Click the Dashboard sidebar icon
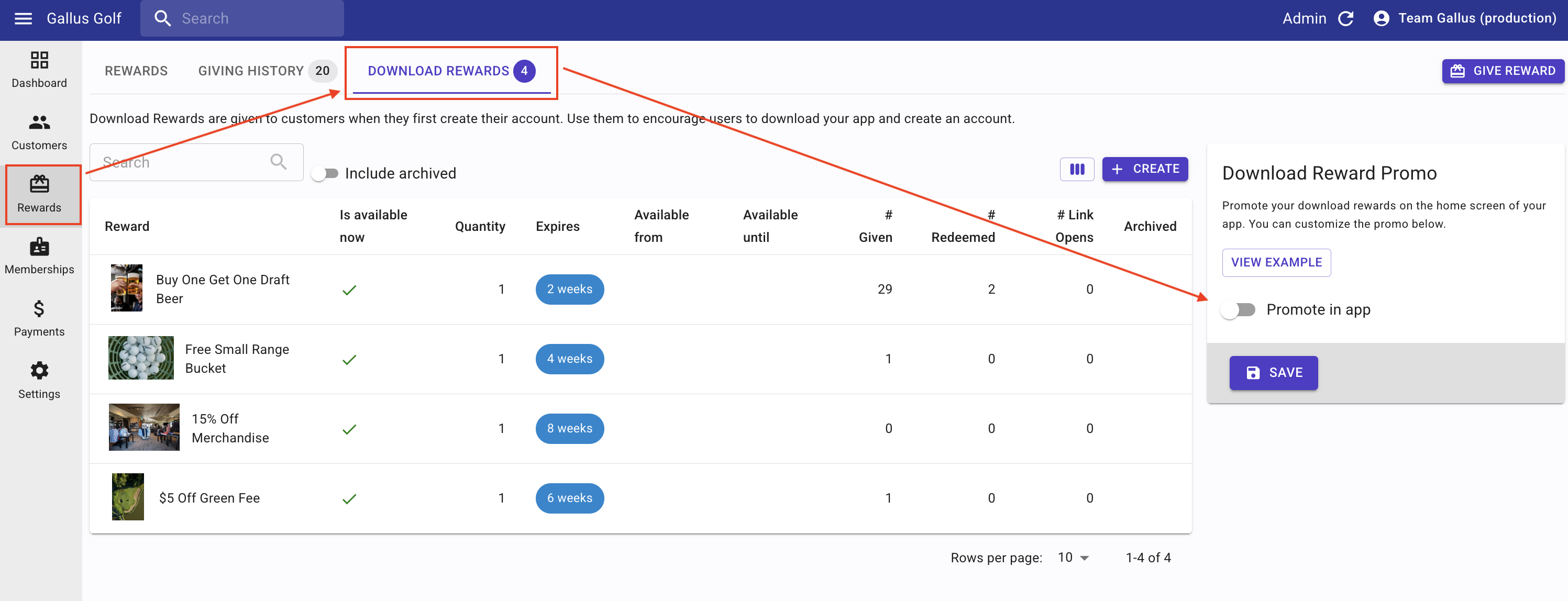 point(39,60)
